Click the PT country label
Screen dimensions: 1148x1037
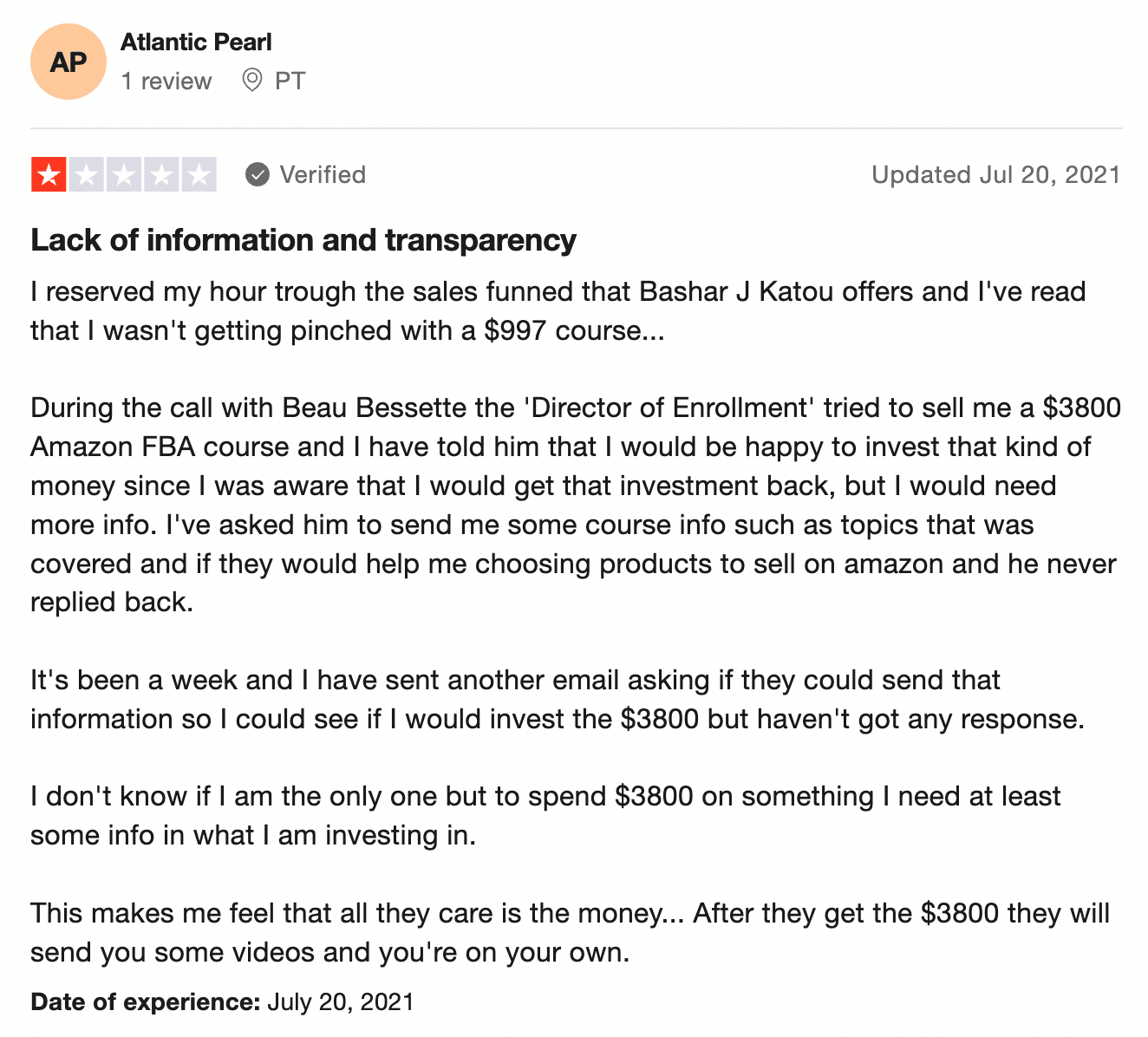pos(290,82)
